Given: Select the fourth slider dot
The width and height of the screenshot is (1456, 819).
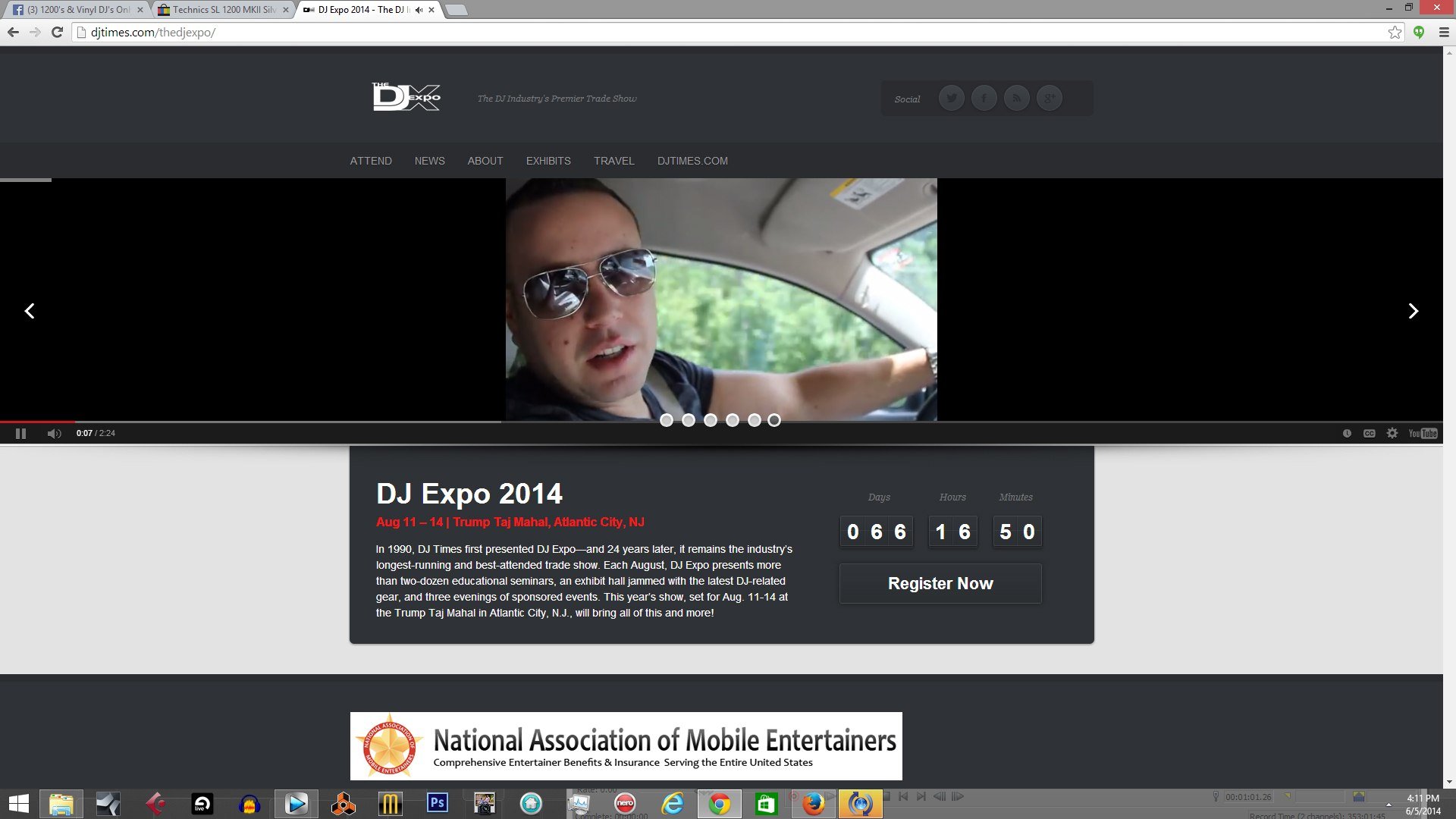Looking at the screenshot, I should (x=733, y=420).
